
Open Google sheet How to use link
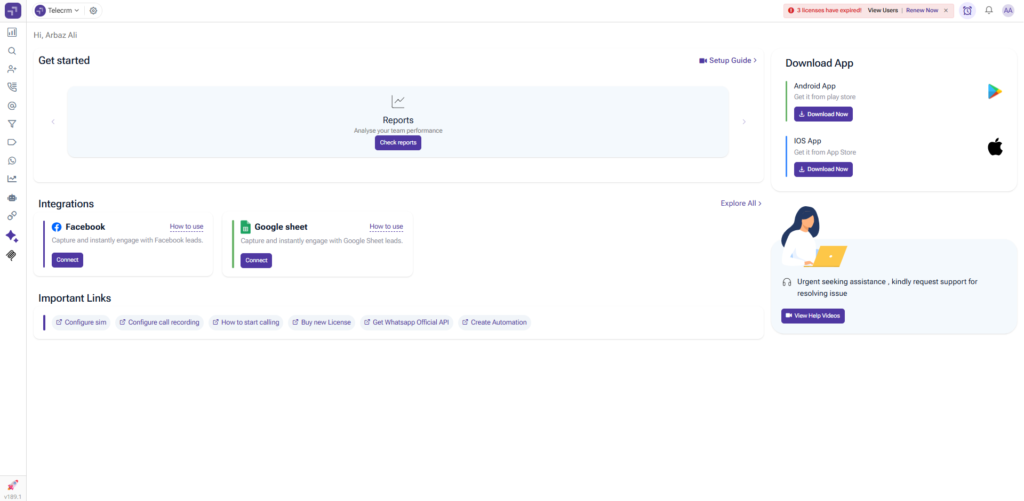(386, 227)
